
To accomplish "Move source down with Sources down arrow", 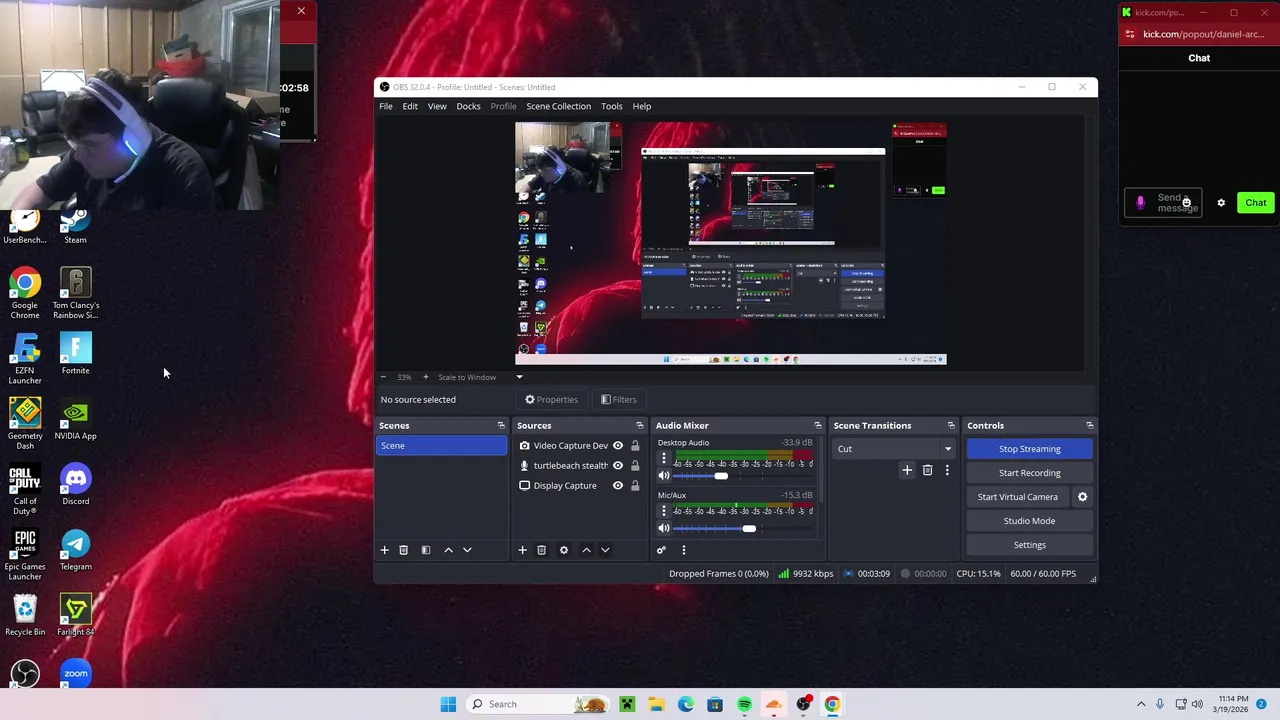I will (605, 550).
